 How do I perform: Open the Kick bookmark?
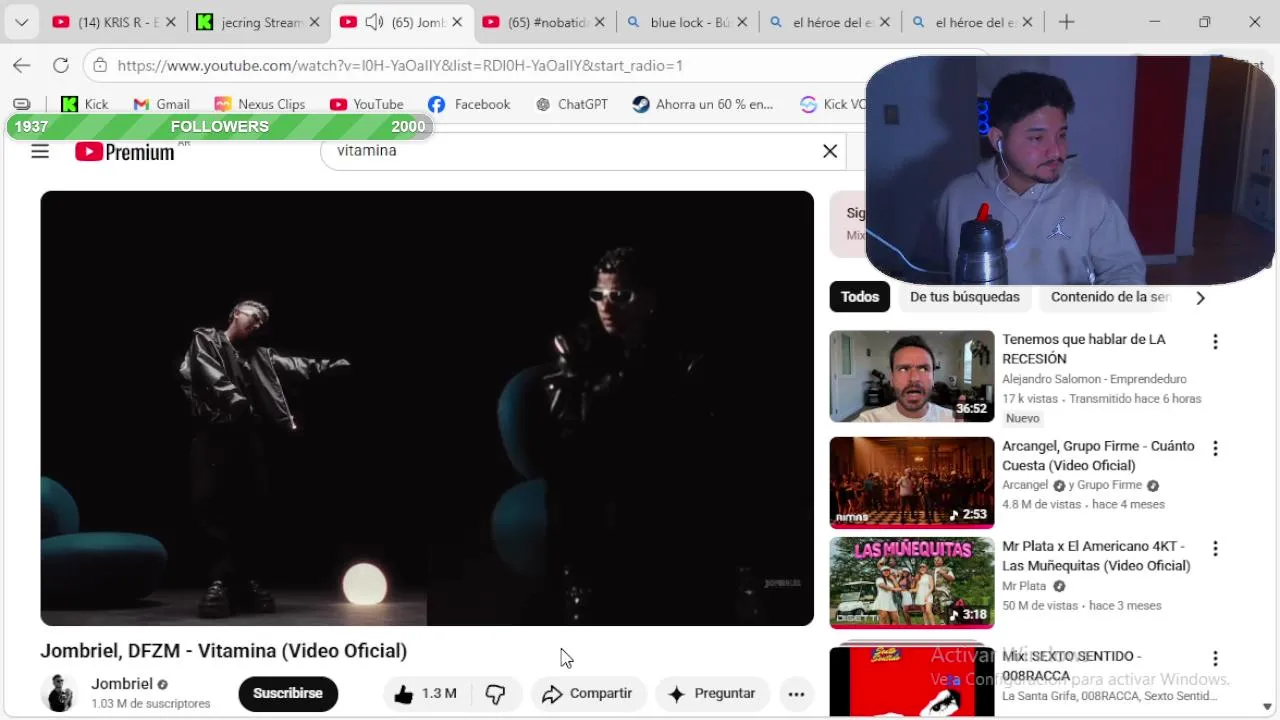(x=85, y=104)
